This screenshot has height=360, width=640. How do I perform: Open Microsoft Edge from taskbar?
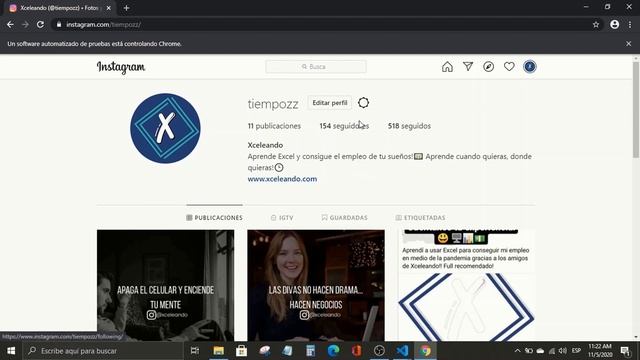[x=333, y=351]
